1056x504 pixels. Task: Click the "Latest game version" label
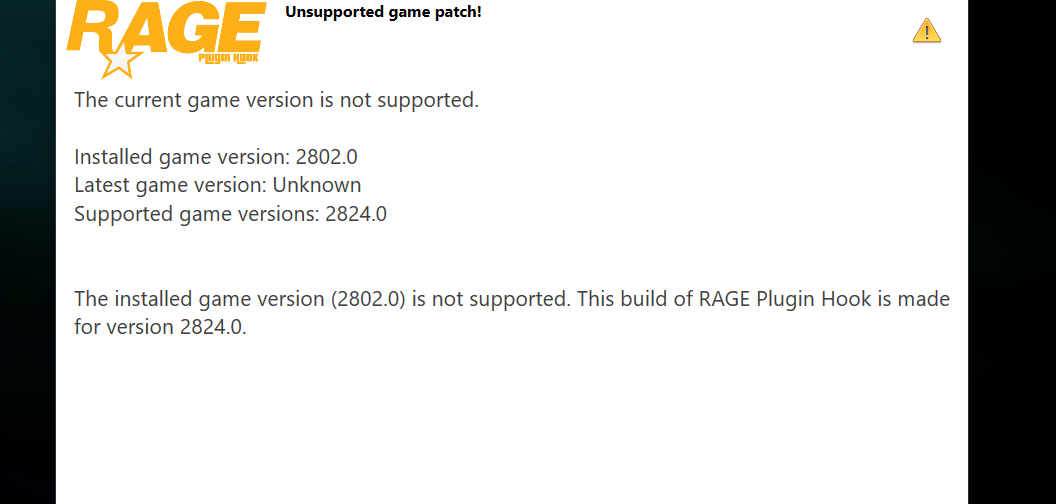(170, 185)
